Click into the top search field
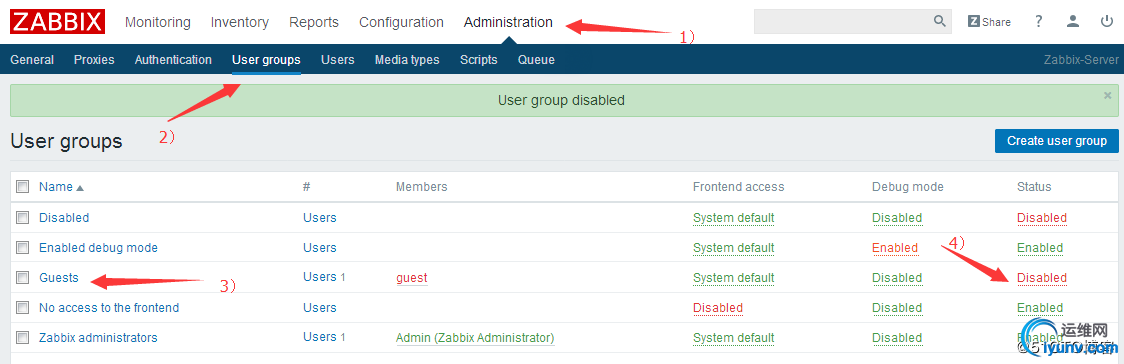The height and width of the screenshot is (364, 1124). pos(843,21)
